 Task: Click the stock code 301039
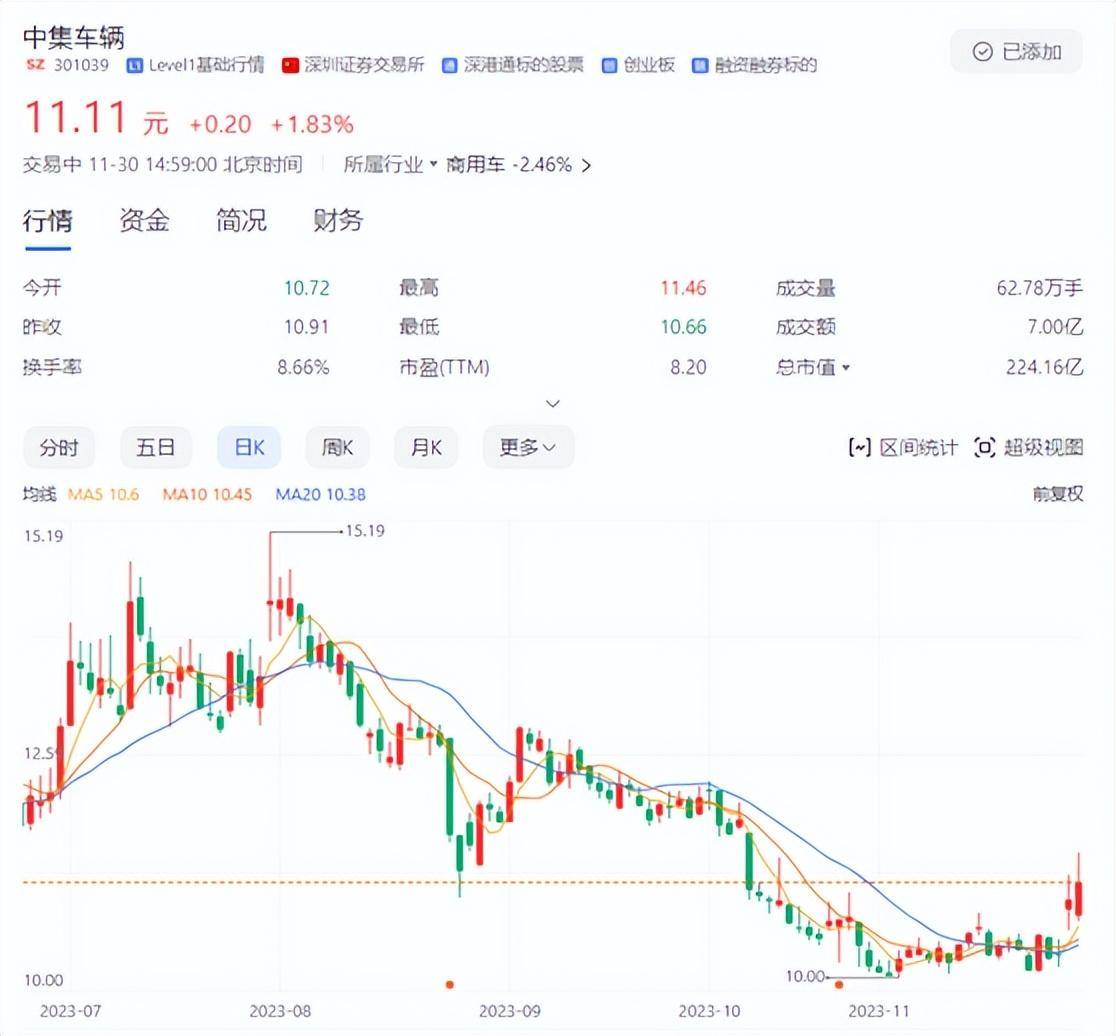[x=81, y=65]
